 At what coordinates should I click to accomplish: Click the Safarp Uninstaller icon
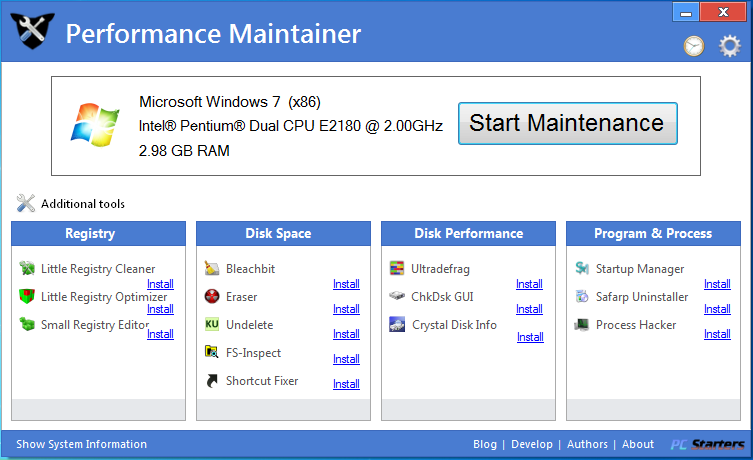[x=582, y=296]
